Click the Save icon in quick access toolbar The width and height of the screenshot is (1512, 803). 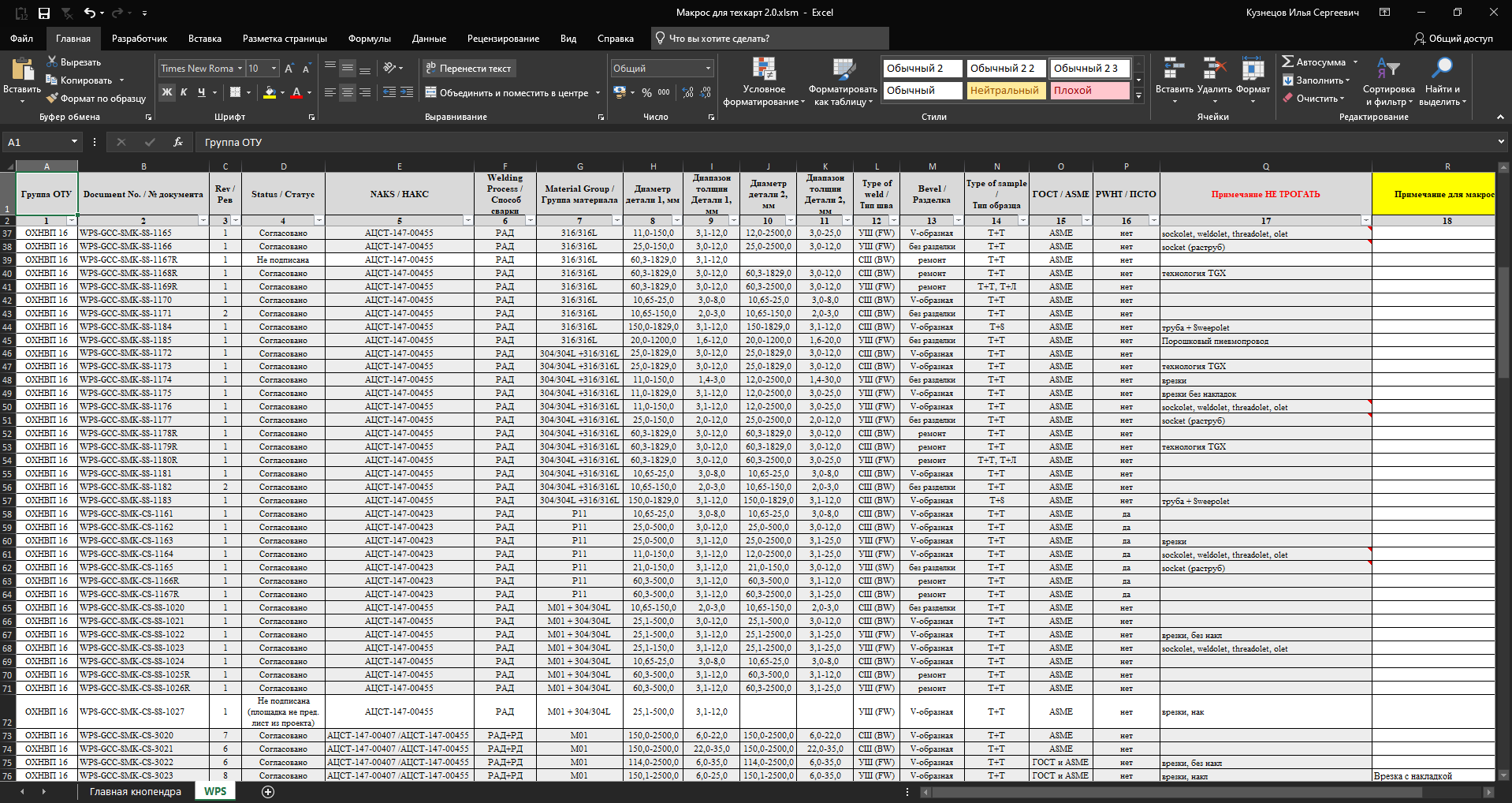tap(44, 13)
